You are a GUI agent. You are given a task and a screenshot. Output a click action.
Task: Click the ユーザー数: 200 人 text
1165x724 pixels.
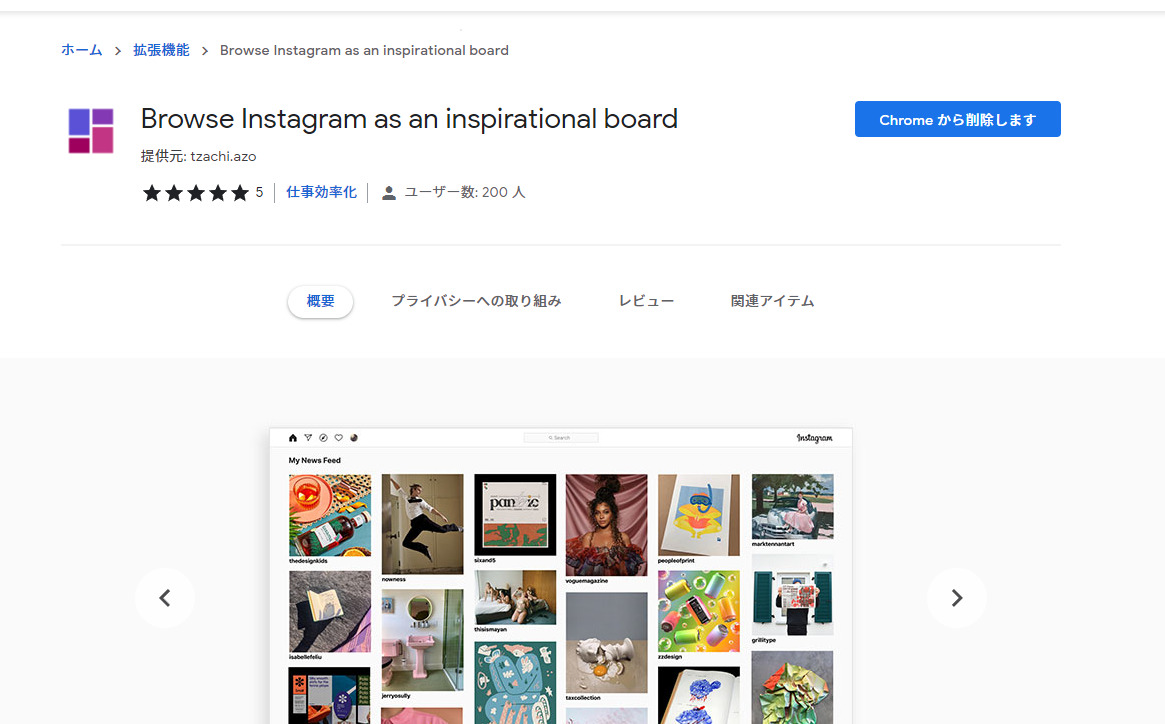pyautogui.click(x=465, y=193)
